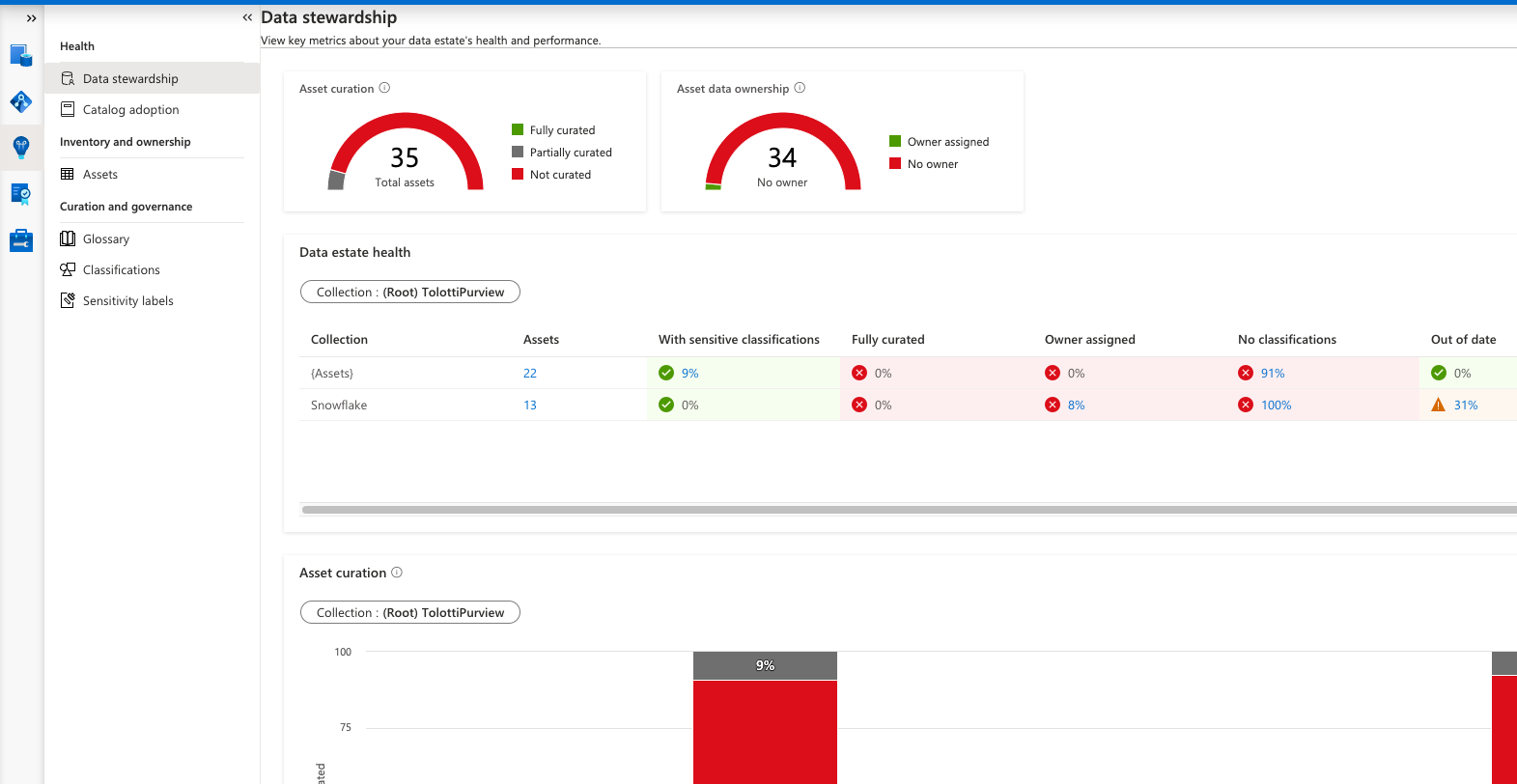Screen dimensions: 1517x784
Task: Click the red X icon beside 100%
Action: point(1246,405)
